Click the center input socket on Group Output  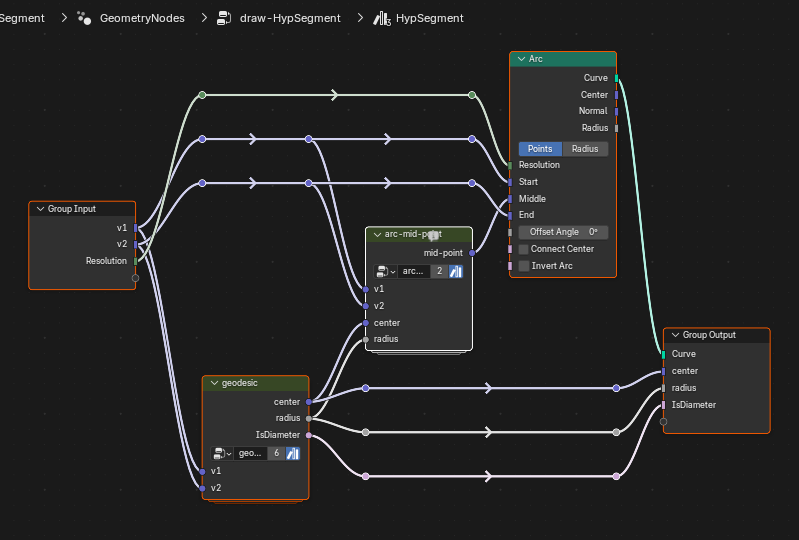(663, 371)
